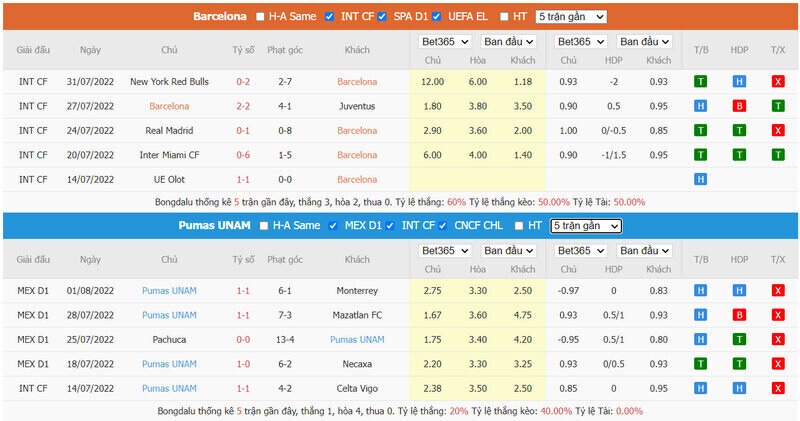Open second 'Ban đầu' dropdown in Pumas table
The height and width of the screenshot is (421, 800).
point(644,251)
